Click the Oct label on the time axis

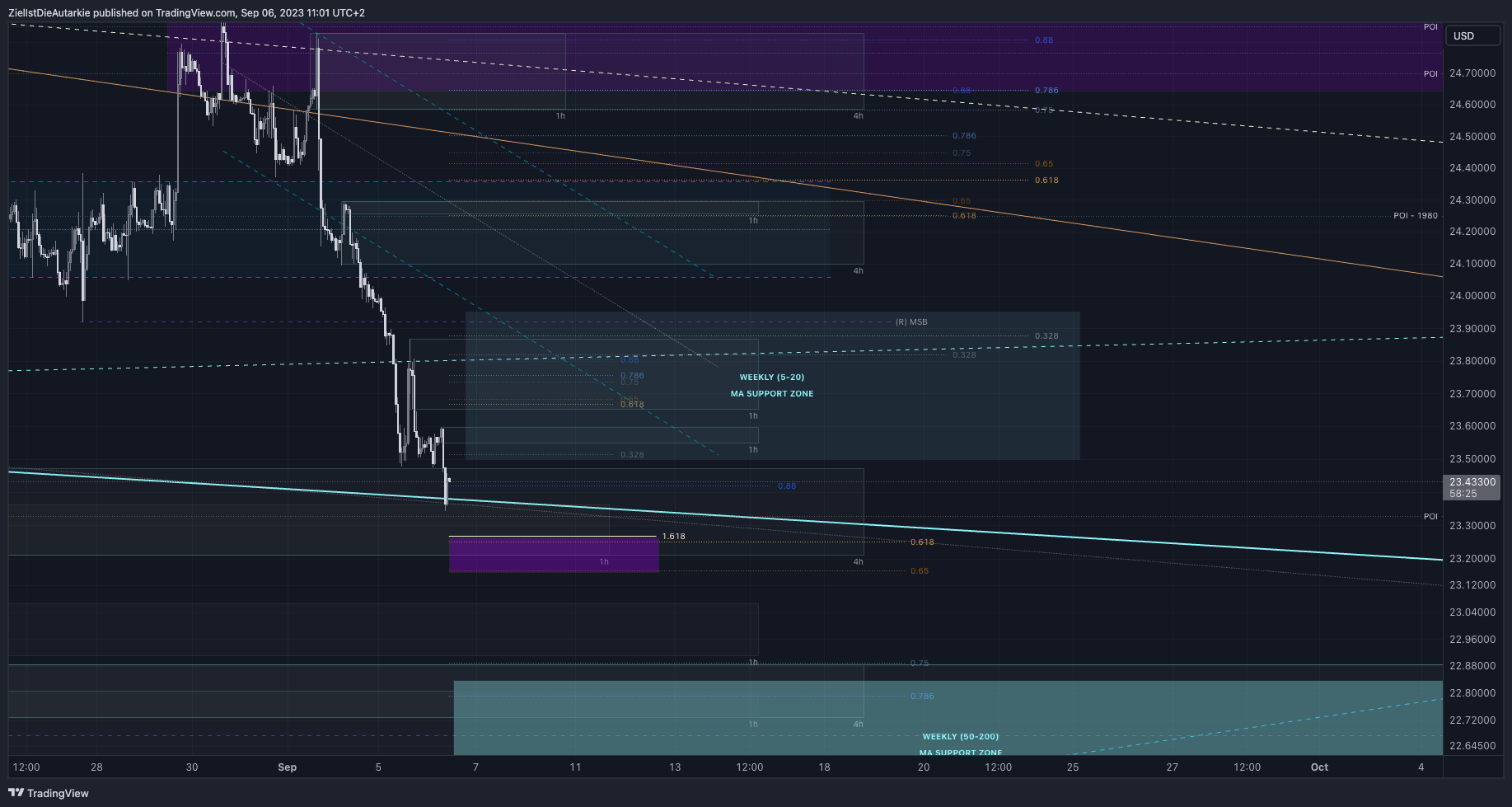pyautogui.click(x=1319, y=767)
